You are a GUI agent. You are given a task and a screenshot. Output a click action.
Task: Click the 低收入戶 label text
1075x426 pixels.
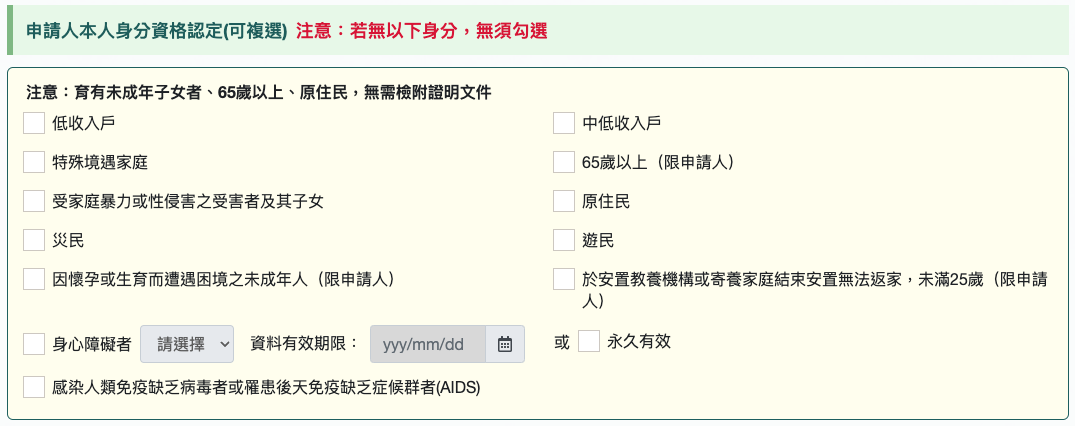[x=84, y=123]
